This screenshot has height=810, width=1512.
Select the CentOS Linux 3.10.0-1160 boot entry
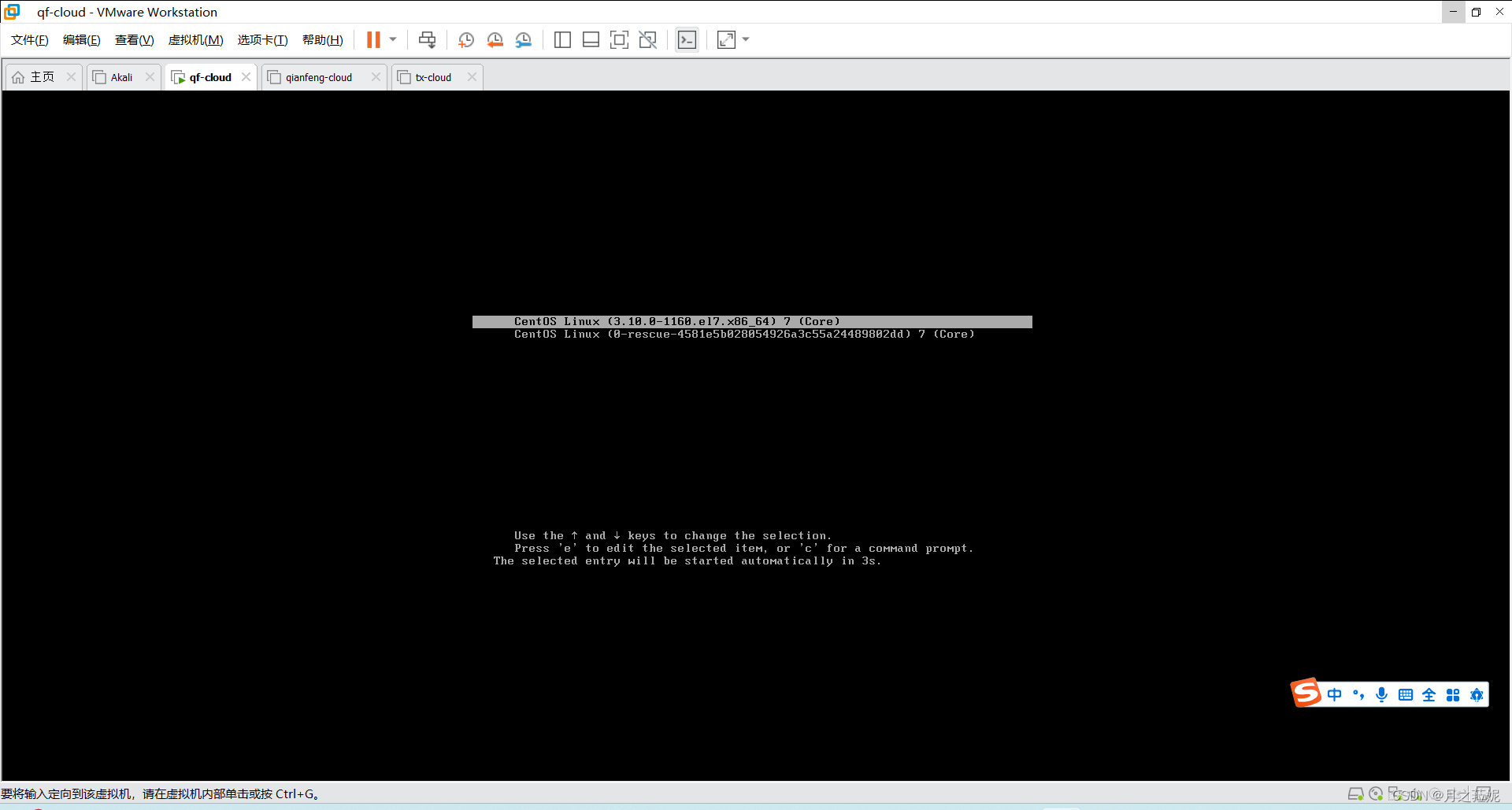click(x=752, y=322)
